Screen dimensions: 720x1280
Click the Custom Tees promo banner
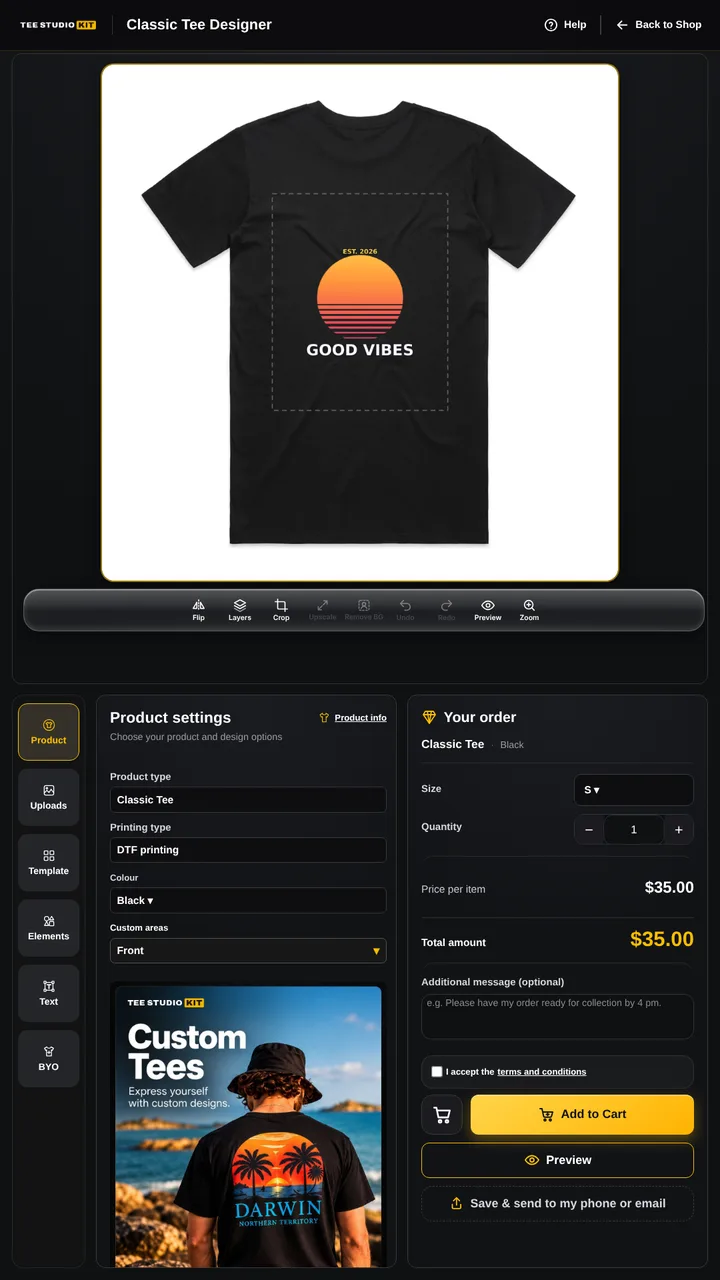pos(248,1126)
